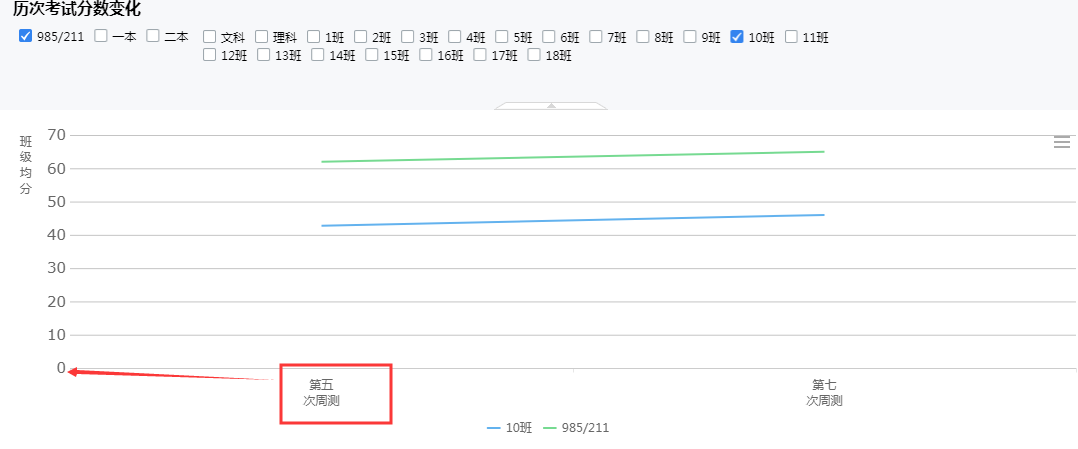Screen dimensions: 1078x449
Task: Check the 4班 checkbox
Action: point(454,36)
